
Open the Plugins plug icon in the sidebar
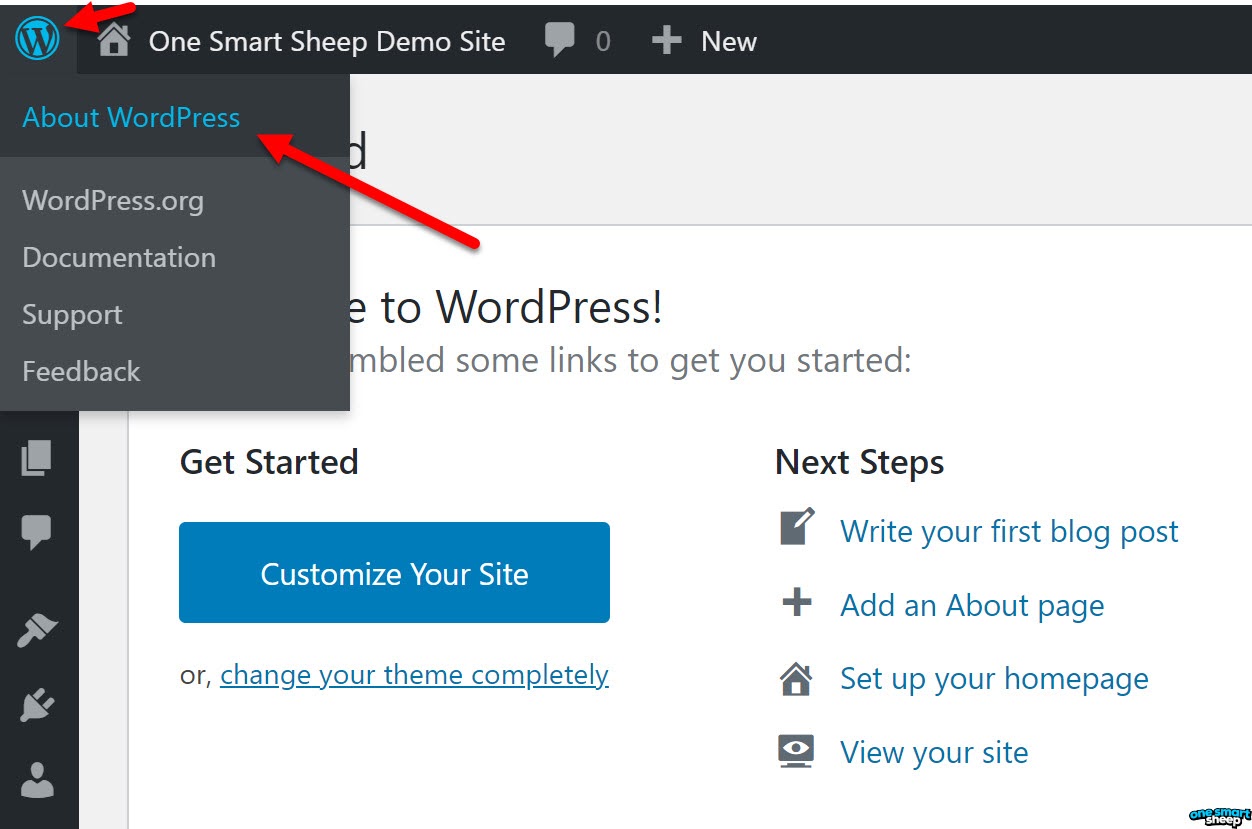[38, 706]
